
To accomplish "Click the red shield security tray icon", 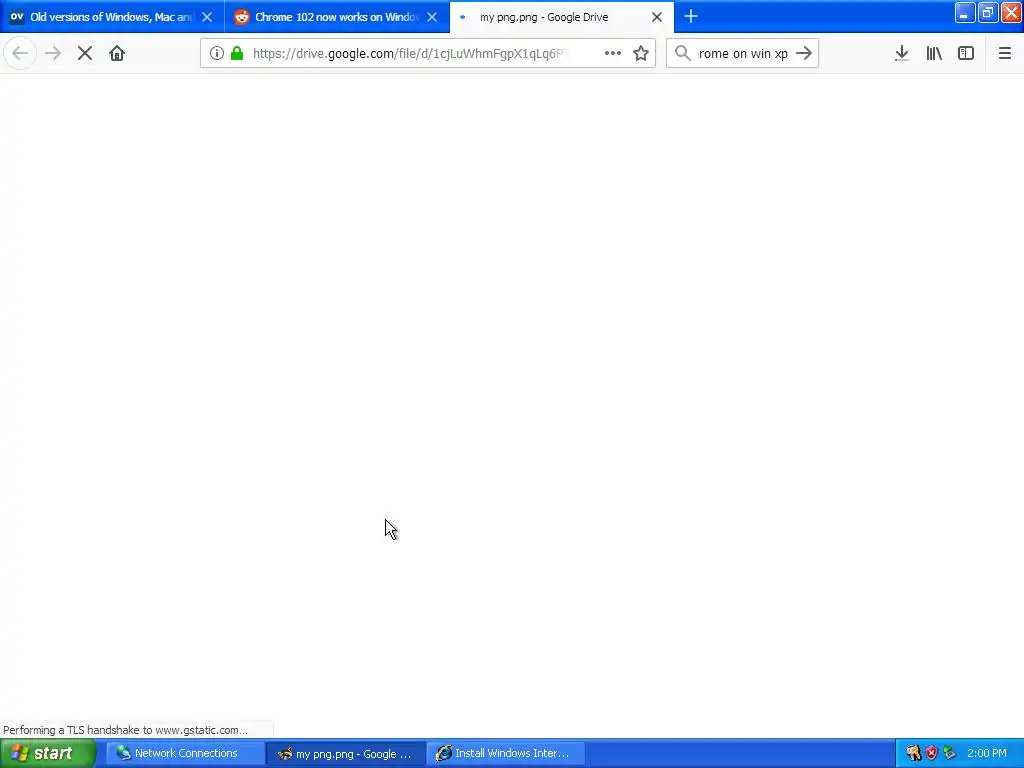I will pyautogui.click(x=931, y=754).
